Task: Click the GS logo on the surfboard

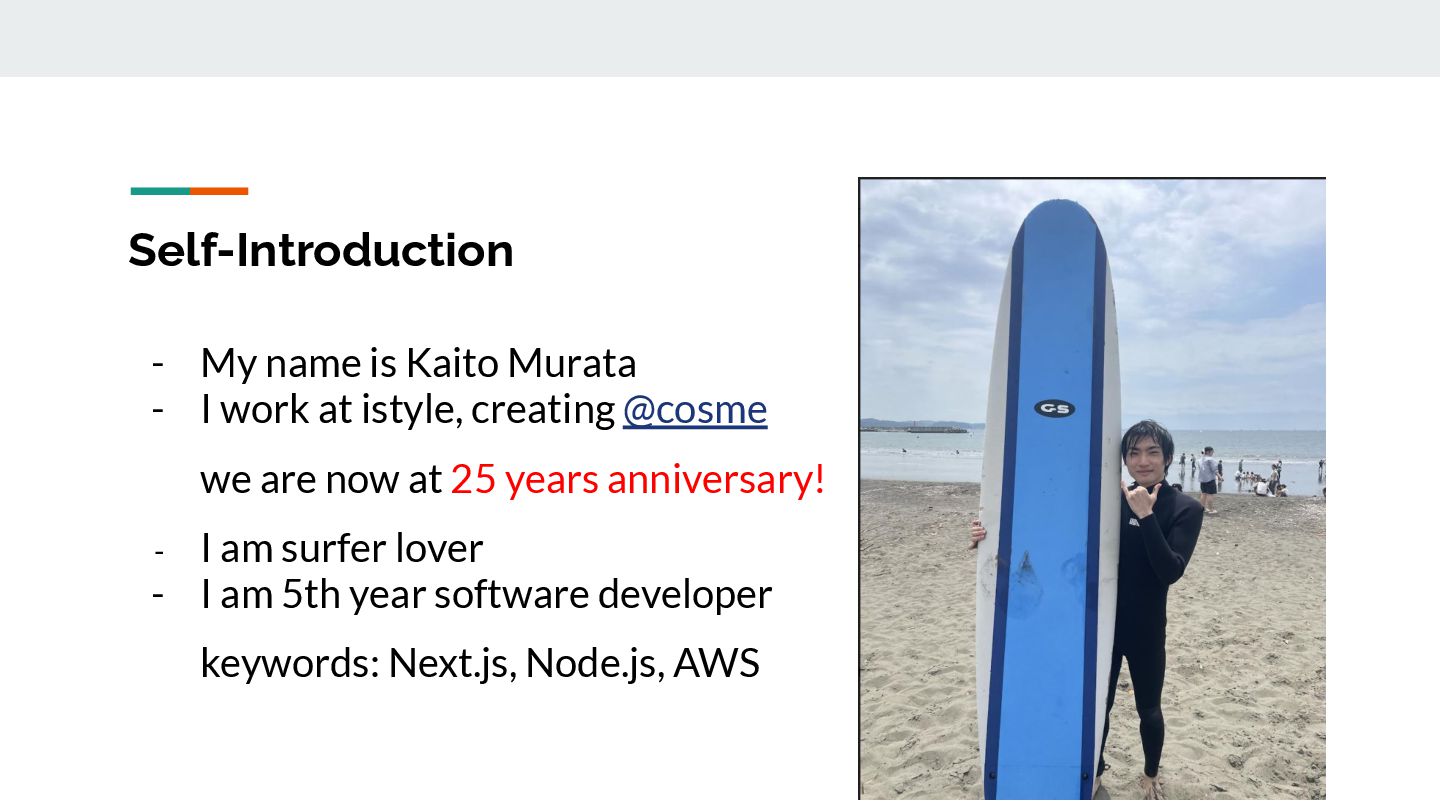Action: pos(1054,408)
